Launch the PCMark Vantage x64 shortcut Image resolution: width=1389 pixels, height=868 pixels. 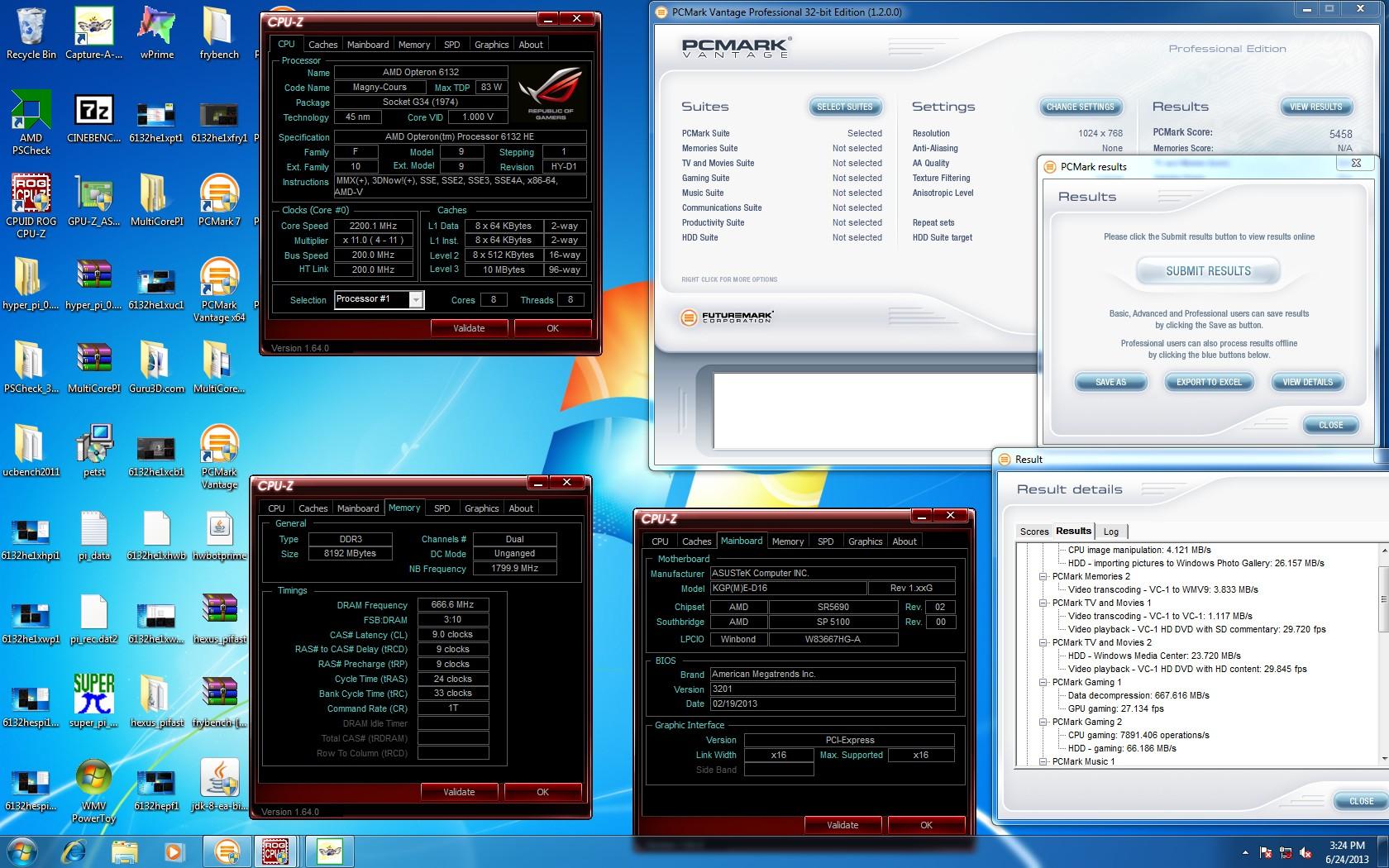[219, 289]
